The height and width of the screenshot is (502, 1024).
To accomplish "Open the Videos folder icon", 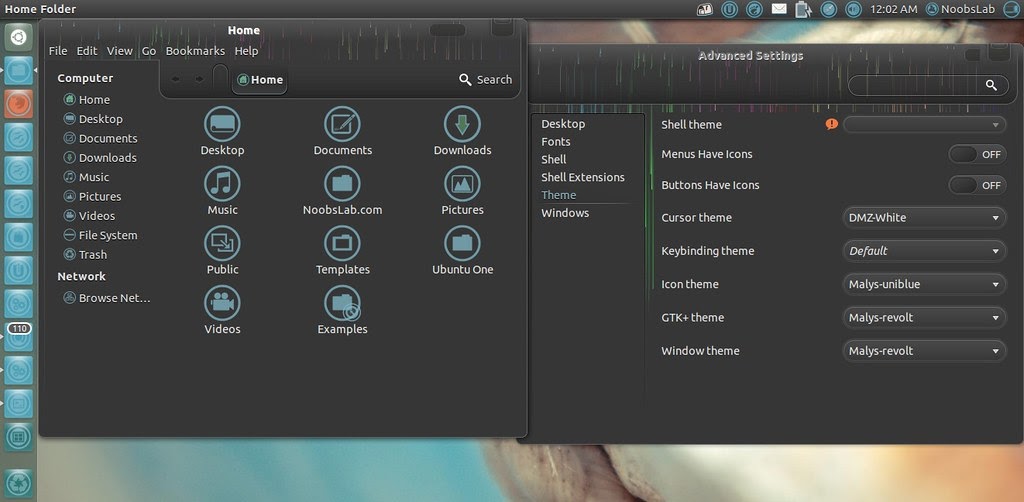I will (222, 304).
